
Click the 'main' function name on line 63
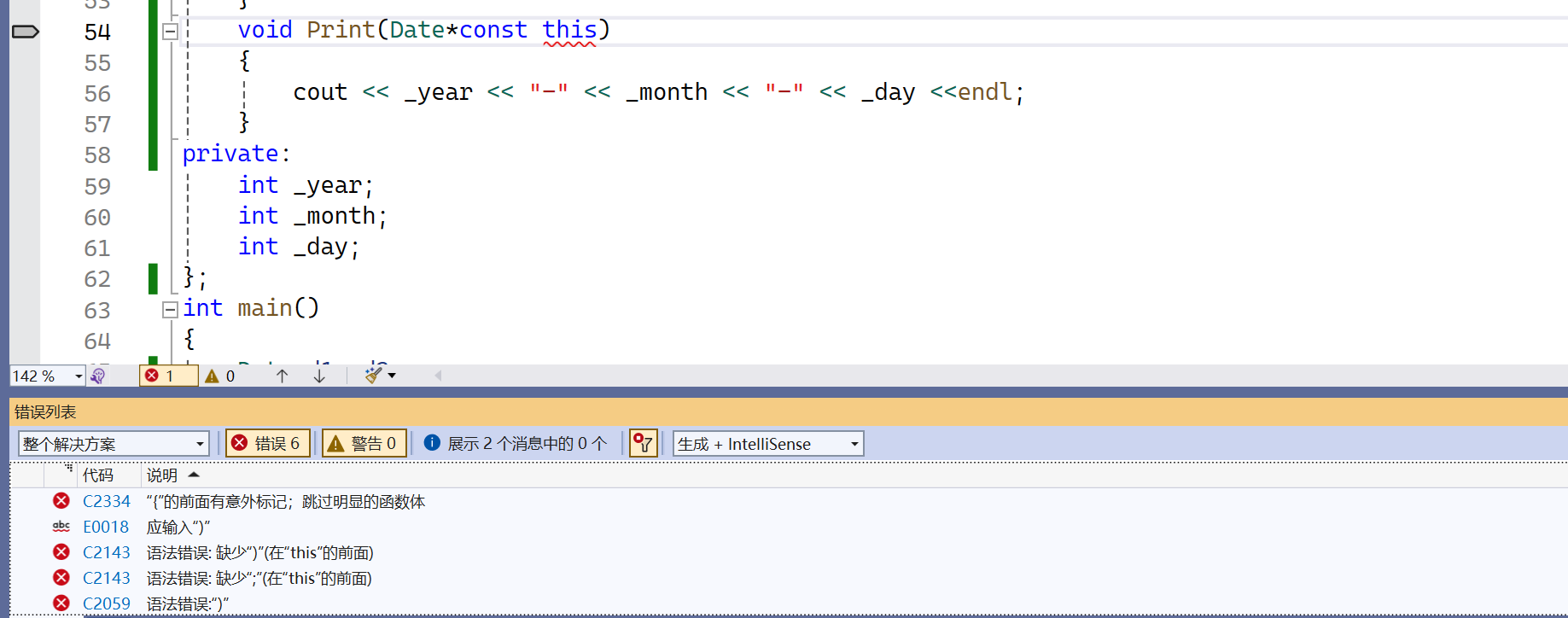click(265, 308)
